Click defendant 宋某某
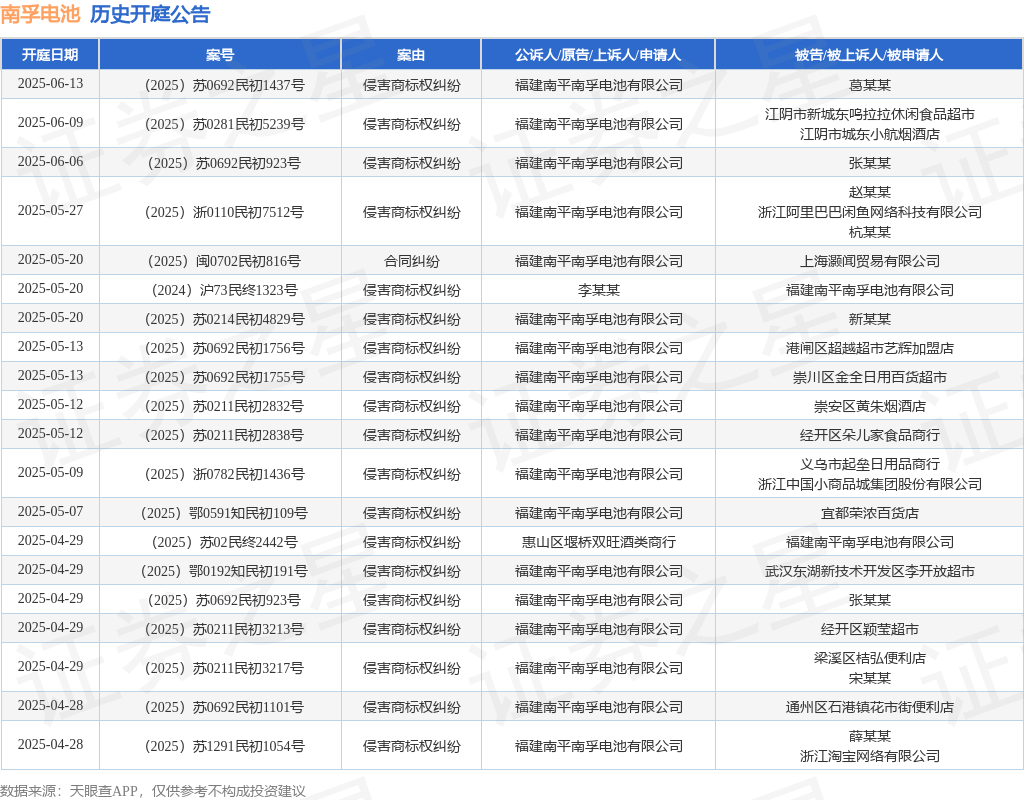The image size is (1024, 800). point(870,679)
